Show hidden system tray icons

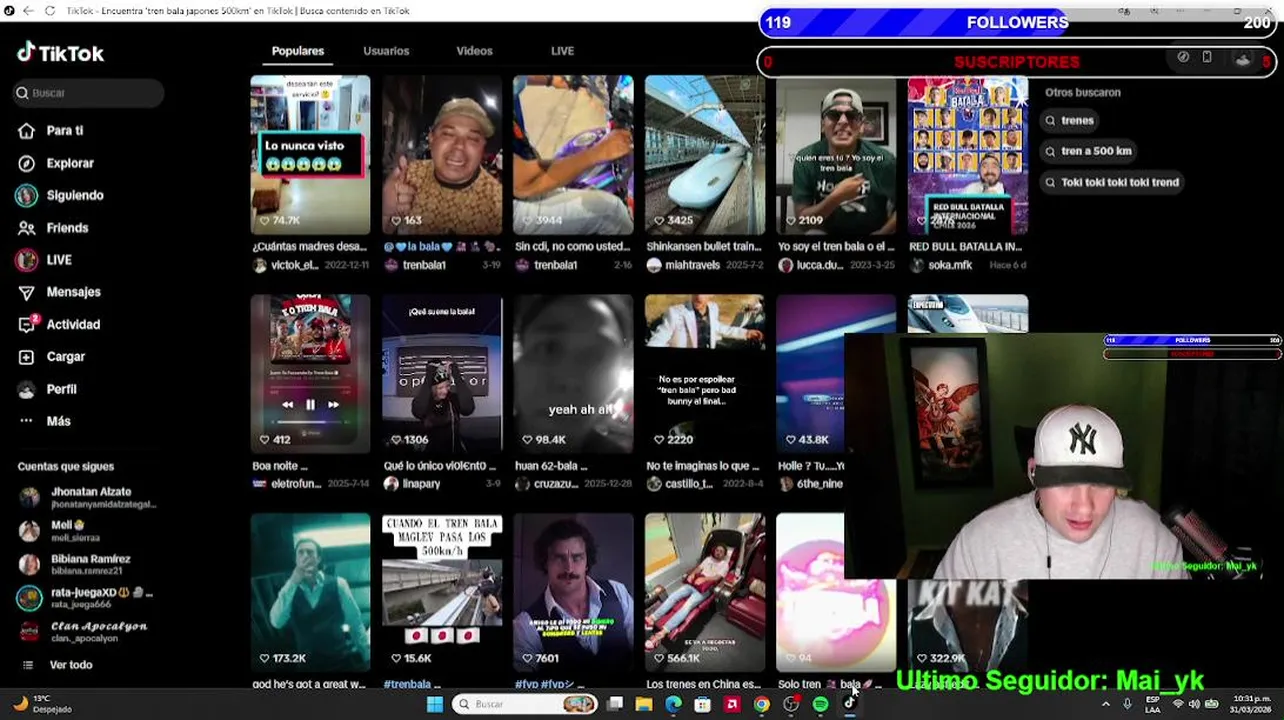point(1105,704)
